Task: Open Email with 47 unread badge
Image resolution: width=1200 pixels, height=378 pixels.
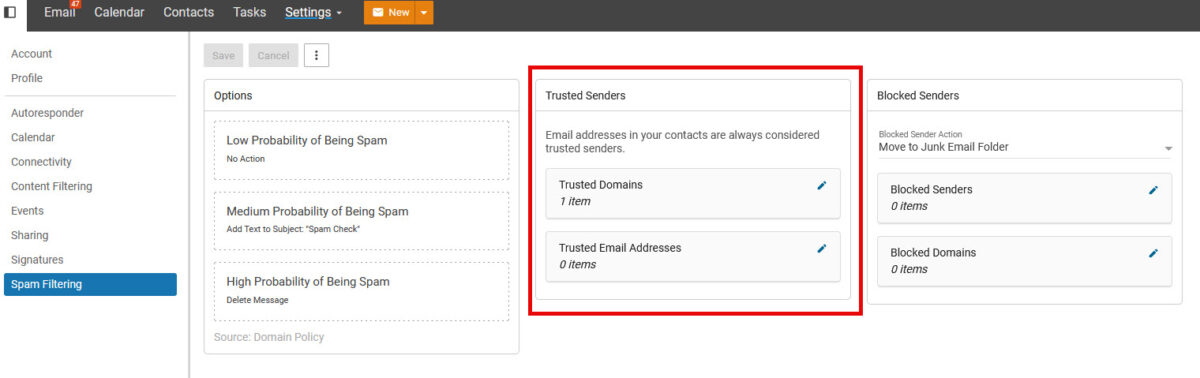Action: pos(61,12)
